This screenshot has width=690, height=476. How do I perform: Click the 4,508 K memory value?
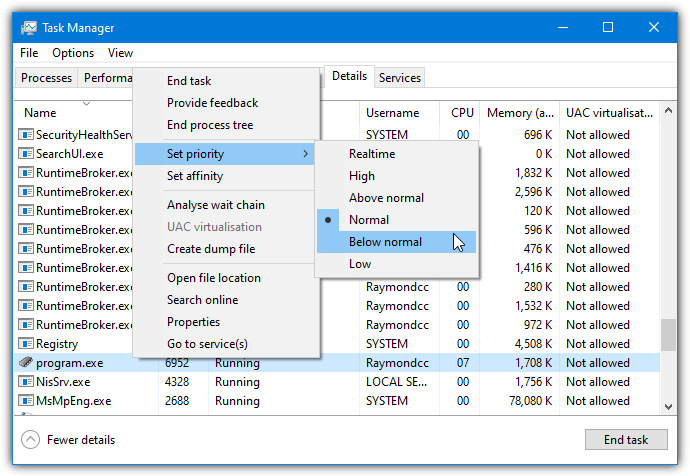tap(533, 344)
